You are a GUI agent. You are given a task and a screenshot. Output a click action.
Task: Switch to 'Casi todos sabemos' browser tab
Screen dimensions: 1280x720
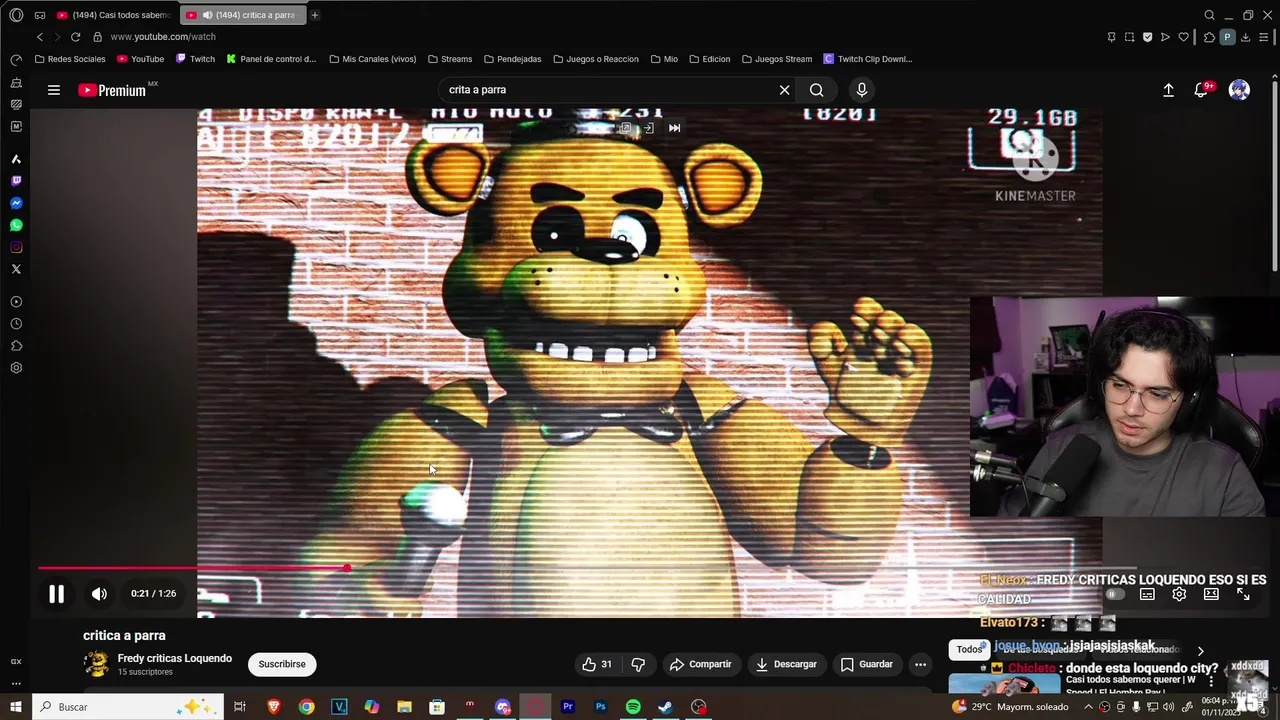(x=113, y=15)
